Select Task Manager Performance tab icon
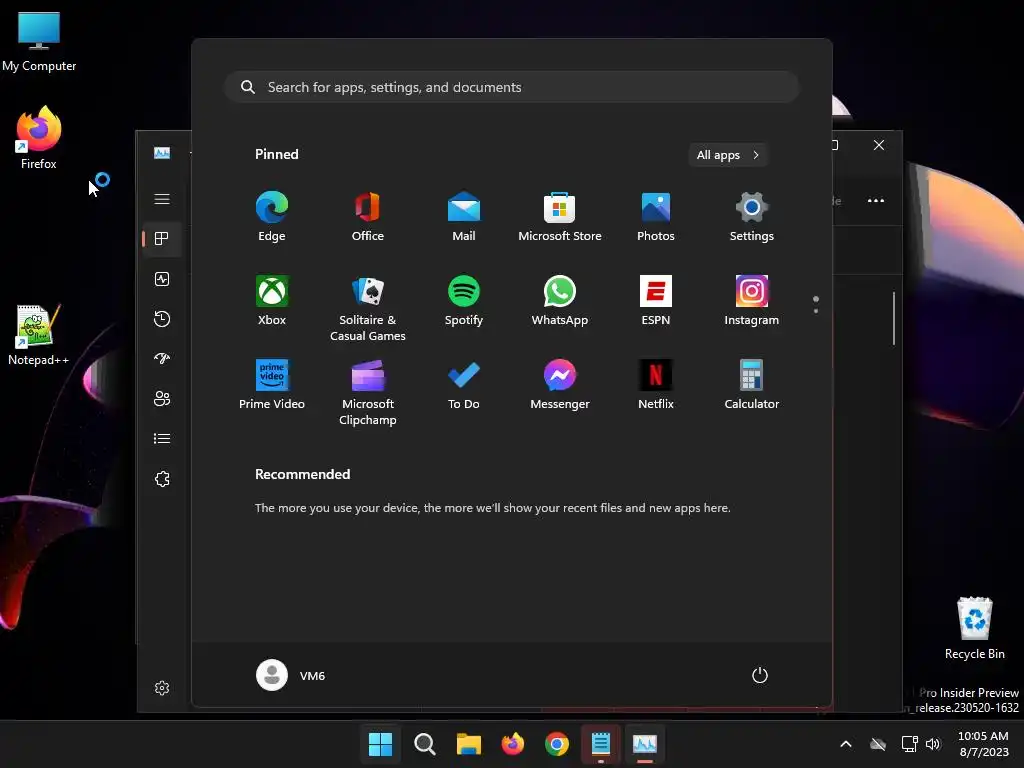The height and width of the screenshot is (768, 1024). (162, 279)
